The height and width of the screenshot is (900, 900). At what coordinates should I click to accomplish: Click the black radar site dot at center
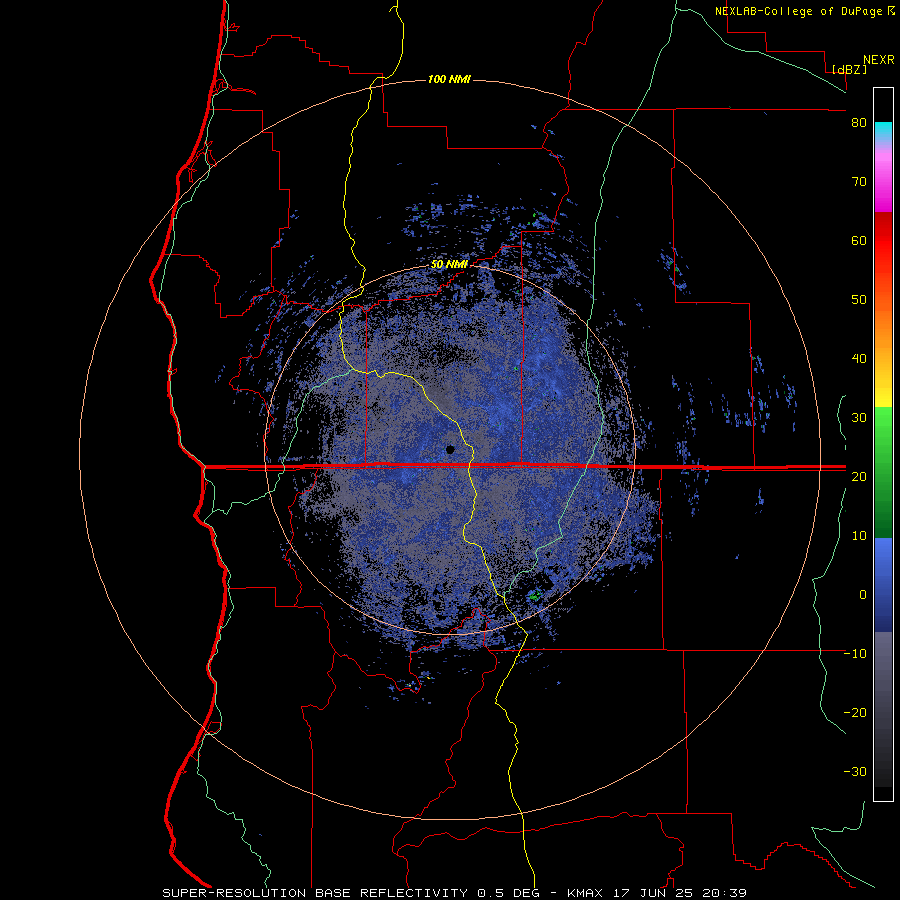pyautogui.click(x=451, y=449)
